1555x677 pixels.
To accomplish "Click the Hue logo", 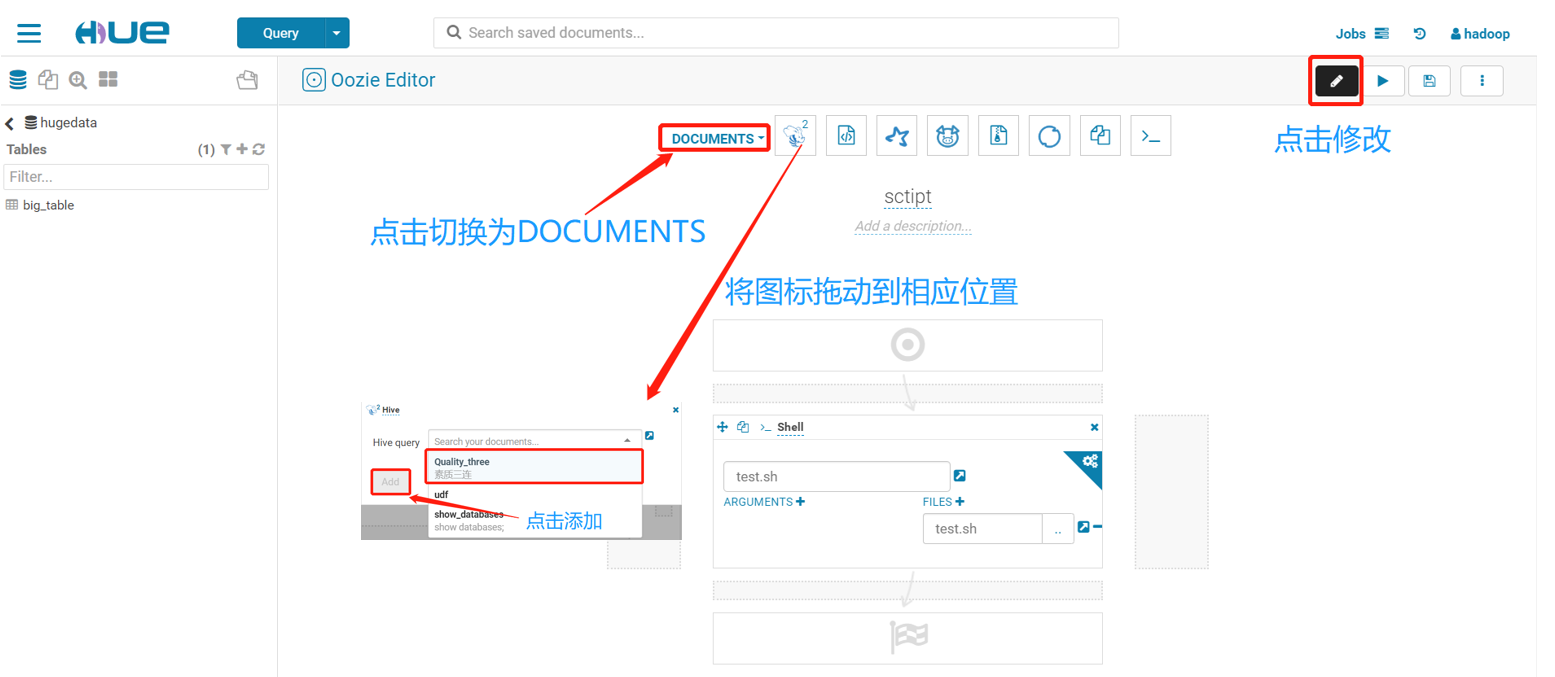I will (x=121, y=32).
